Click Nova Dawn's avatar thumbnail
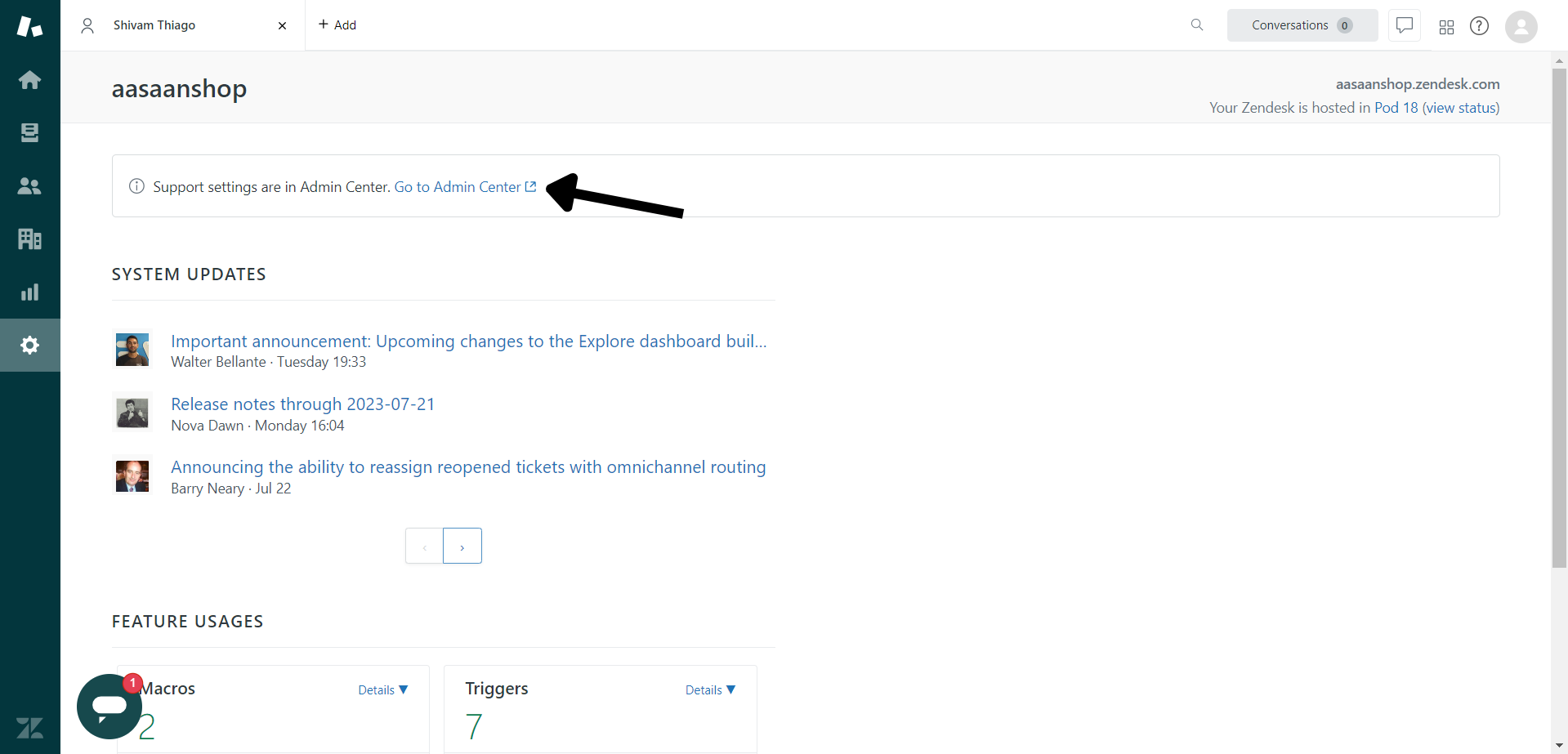 [x=132, y=413]
